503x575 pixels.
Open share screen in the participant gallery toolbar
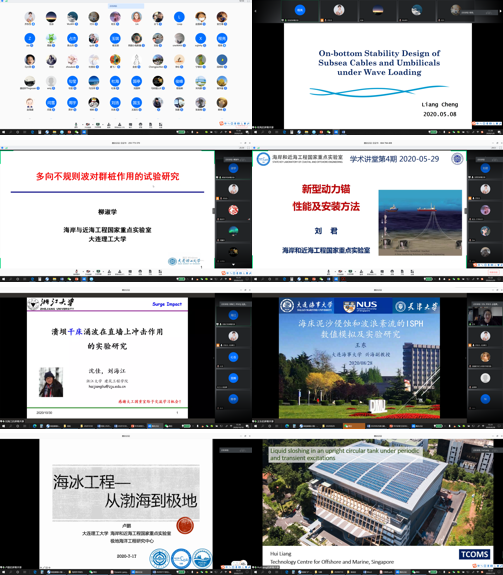coord(98,125)
